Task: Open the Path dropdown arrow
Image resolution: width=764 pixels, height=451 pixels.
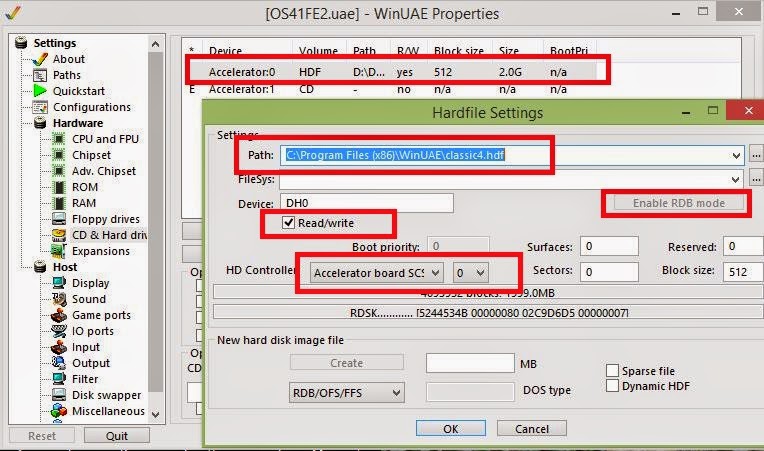Action: [736, 156]
